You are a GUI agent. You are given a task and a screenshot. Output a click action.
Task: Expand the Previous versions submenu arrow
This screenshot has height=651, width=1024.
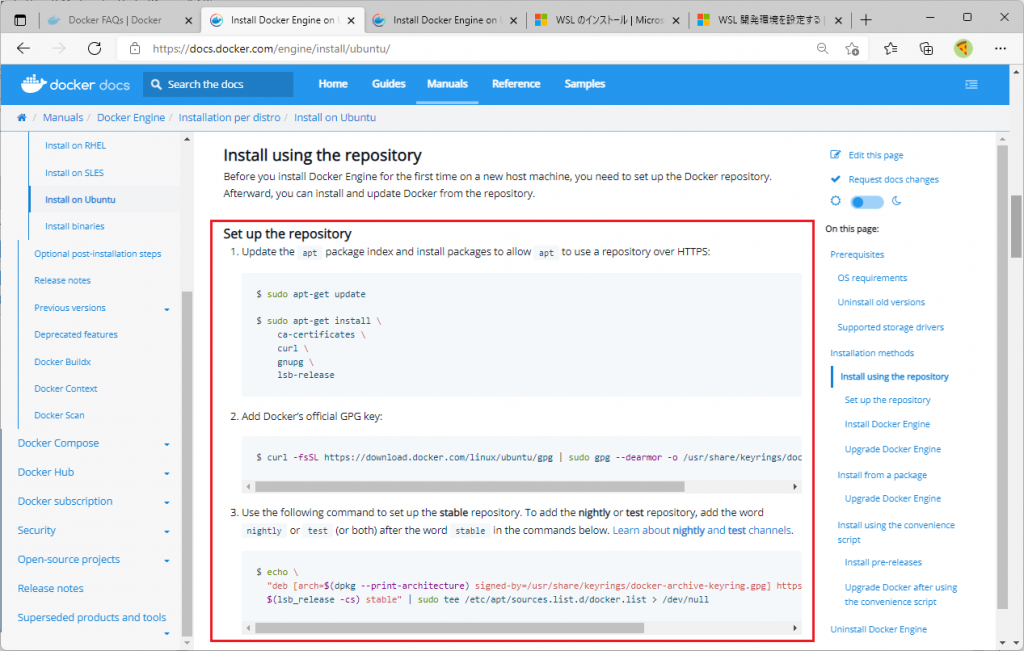167,309
